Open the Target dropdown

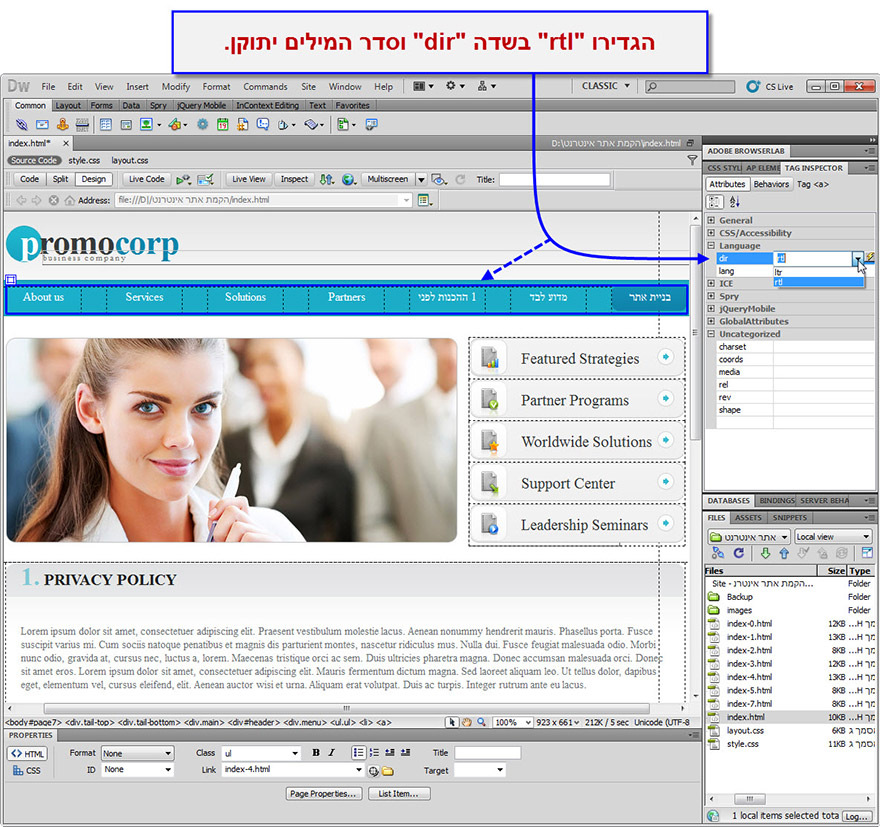click(x=480, y=770)
